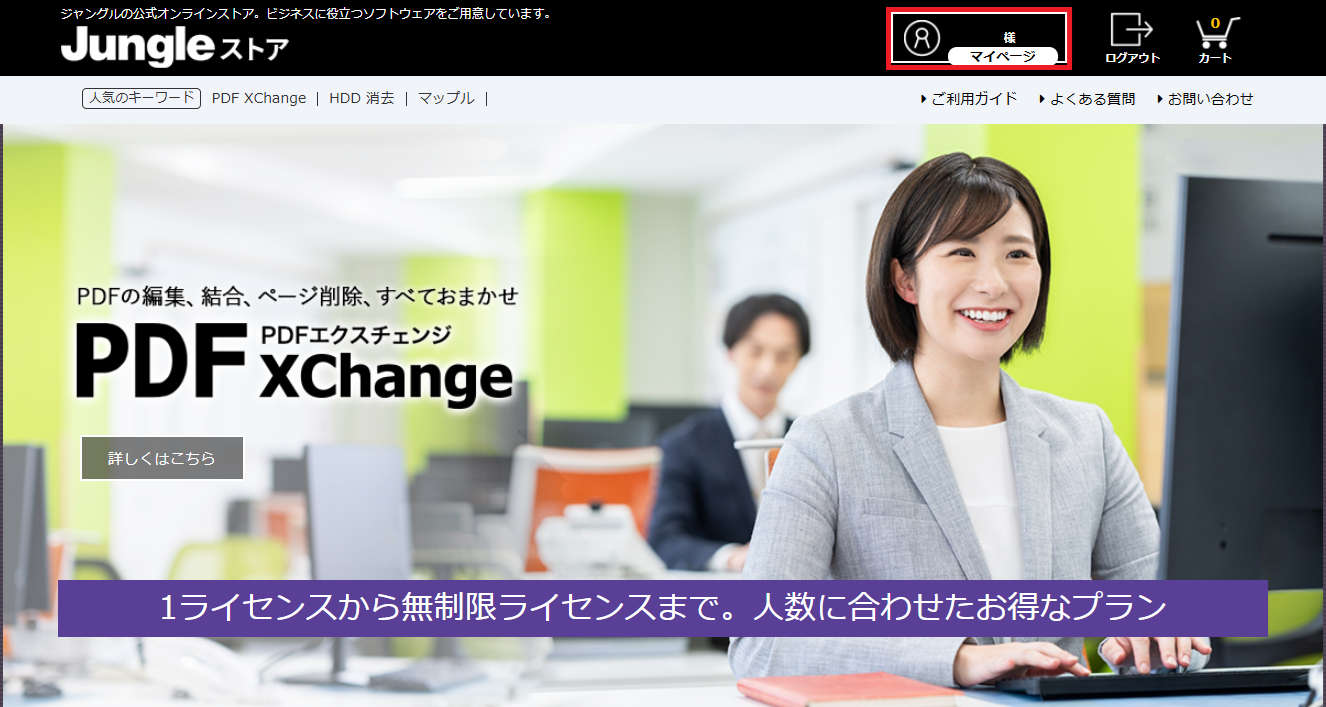Open the ご利用ガイド link
Viewport: 1326px width, 707px height.
pyautogui.click(x=969, y=98)
